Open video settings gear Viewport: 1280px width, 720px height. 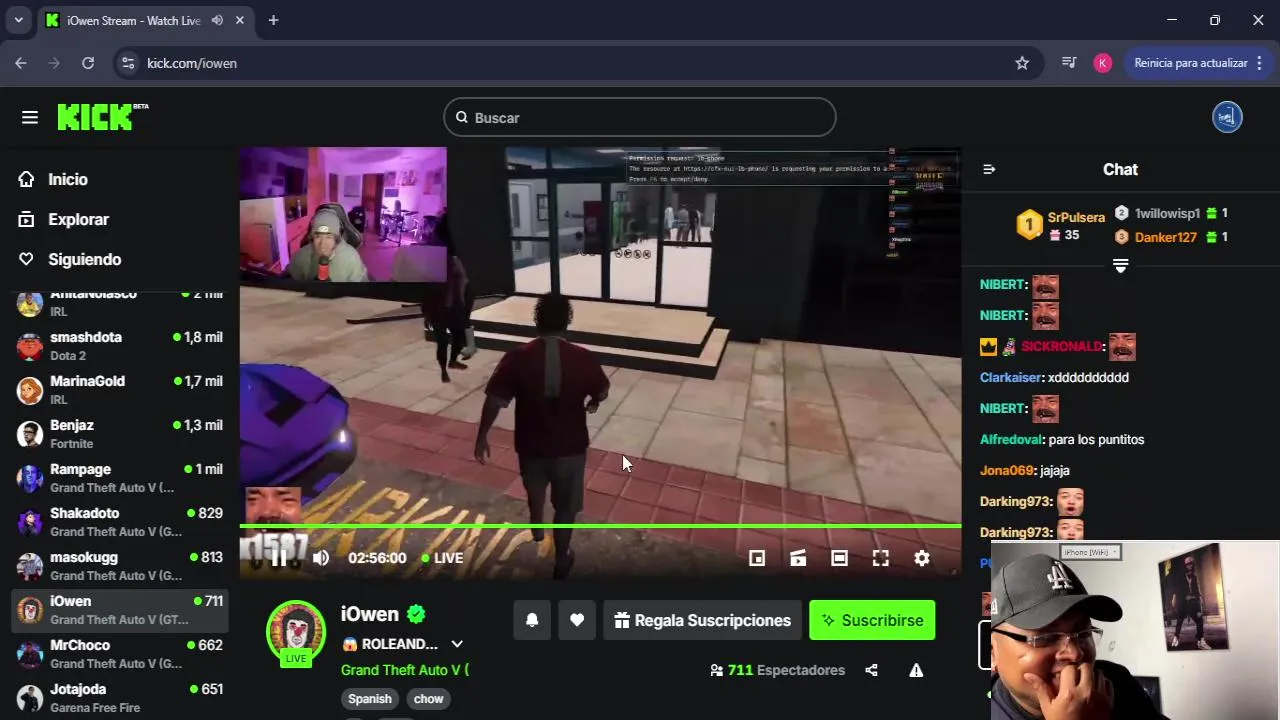tap(922, 558)
